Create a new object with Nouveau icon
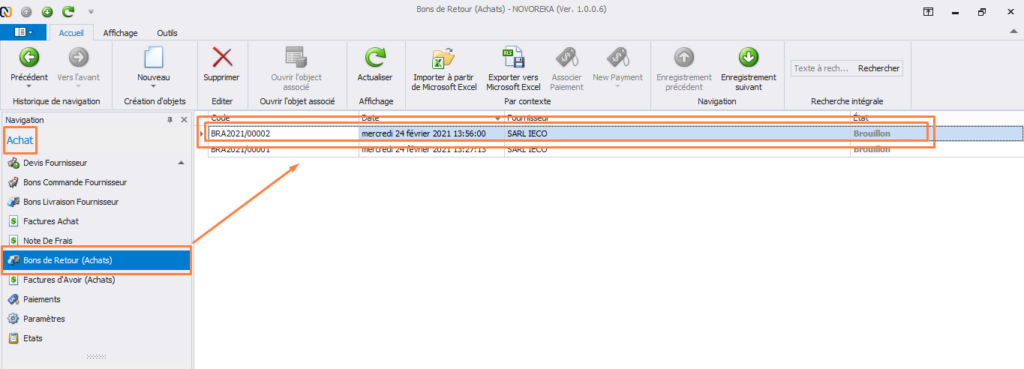The image size is (1024, 369). click(x=153, y=57)
